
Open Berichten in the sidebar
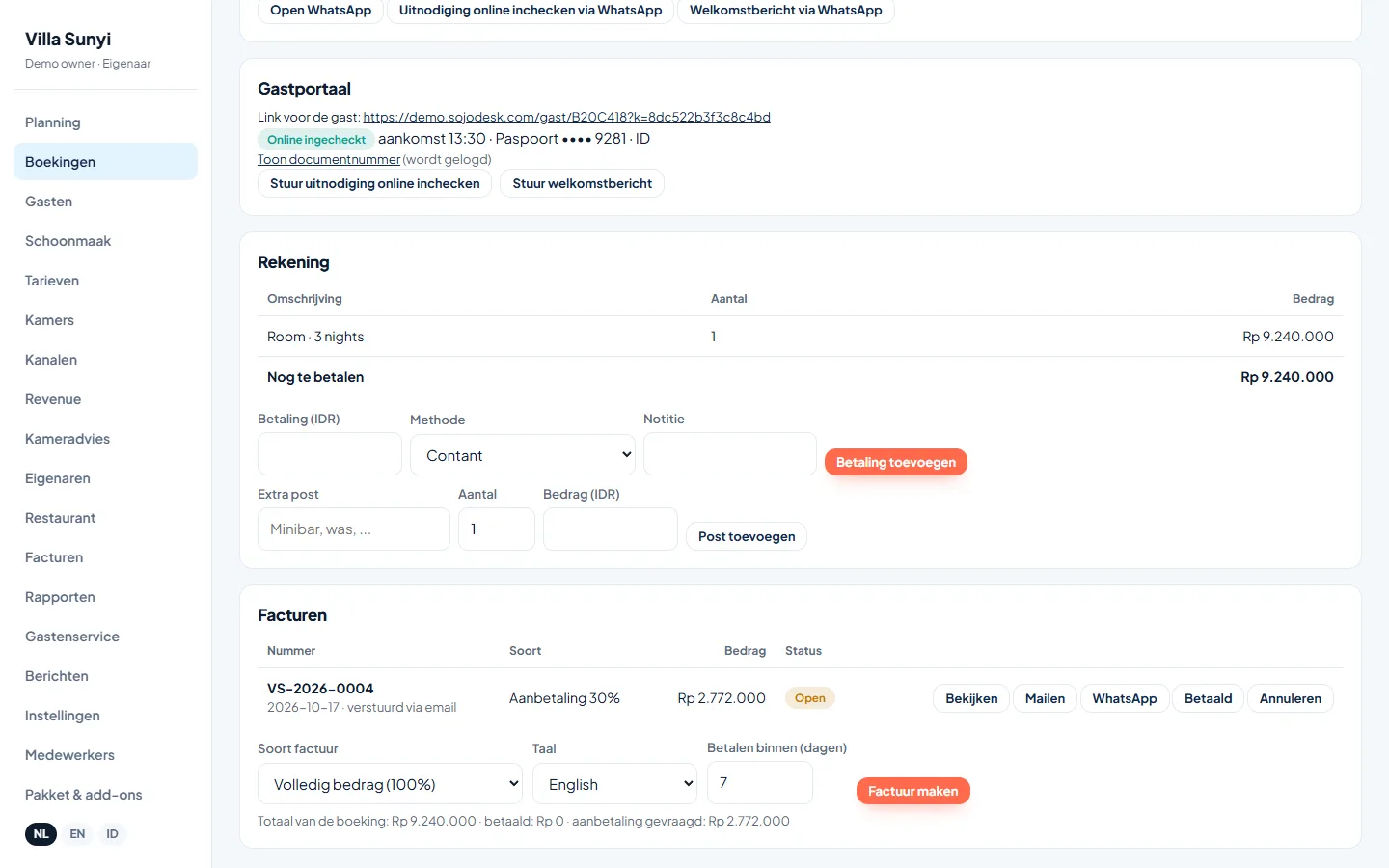105,676
